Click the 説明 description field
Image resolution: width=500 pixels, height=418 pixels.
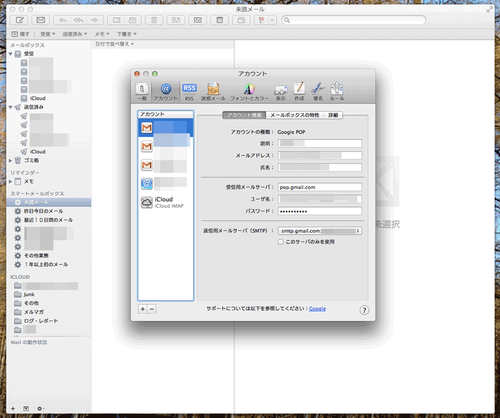[320, 144]
